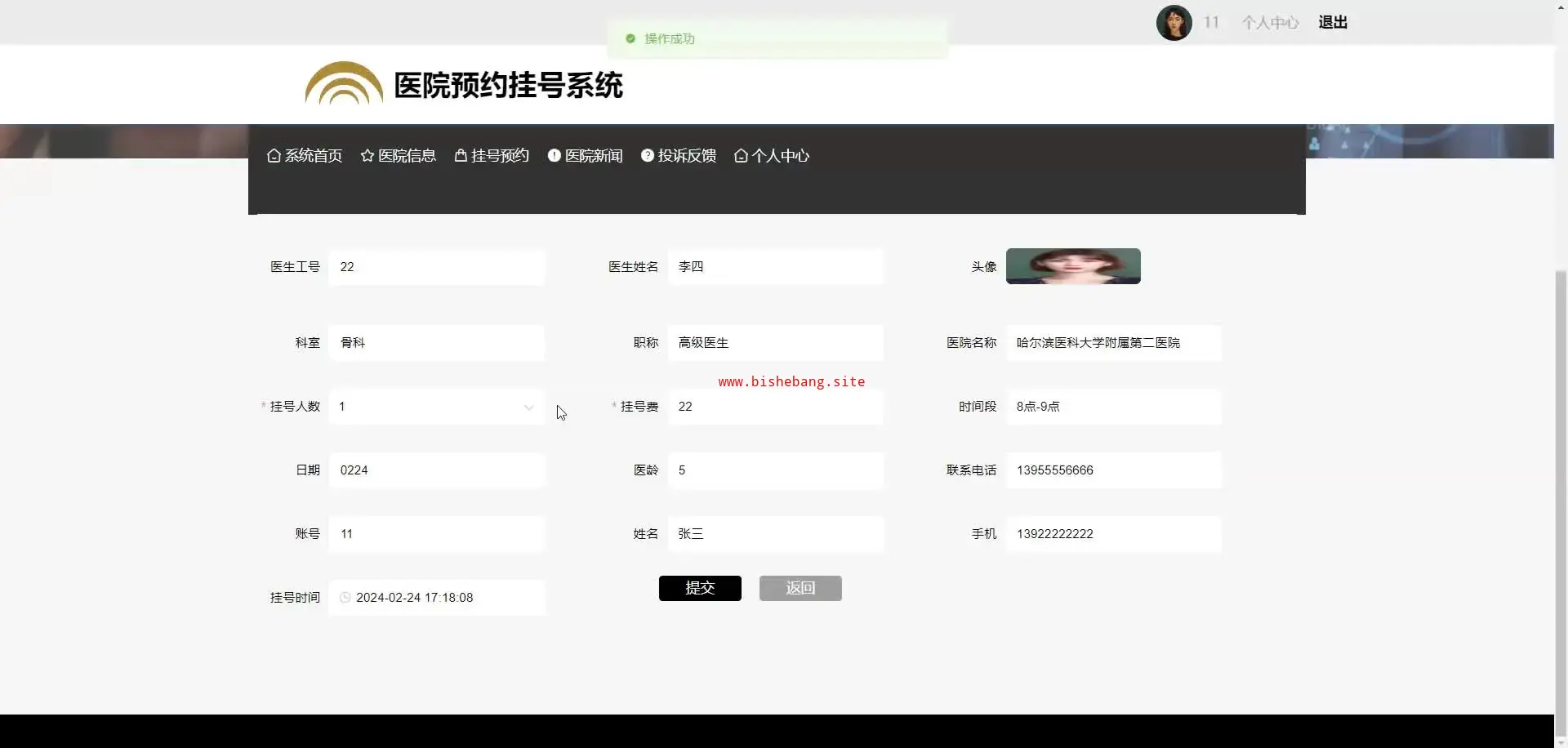Click the home icon beside 系统首页
The height and width of the screenshot is (748, 1568).
[274, 155]
